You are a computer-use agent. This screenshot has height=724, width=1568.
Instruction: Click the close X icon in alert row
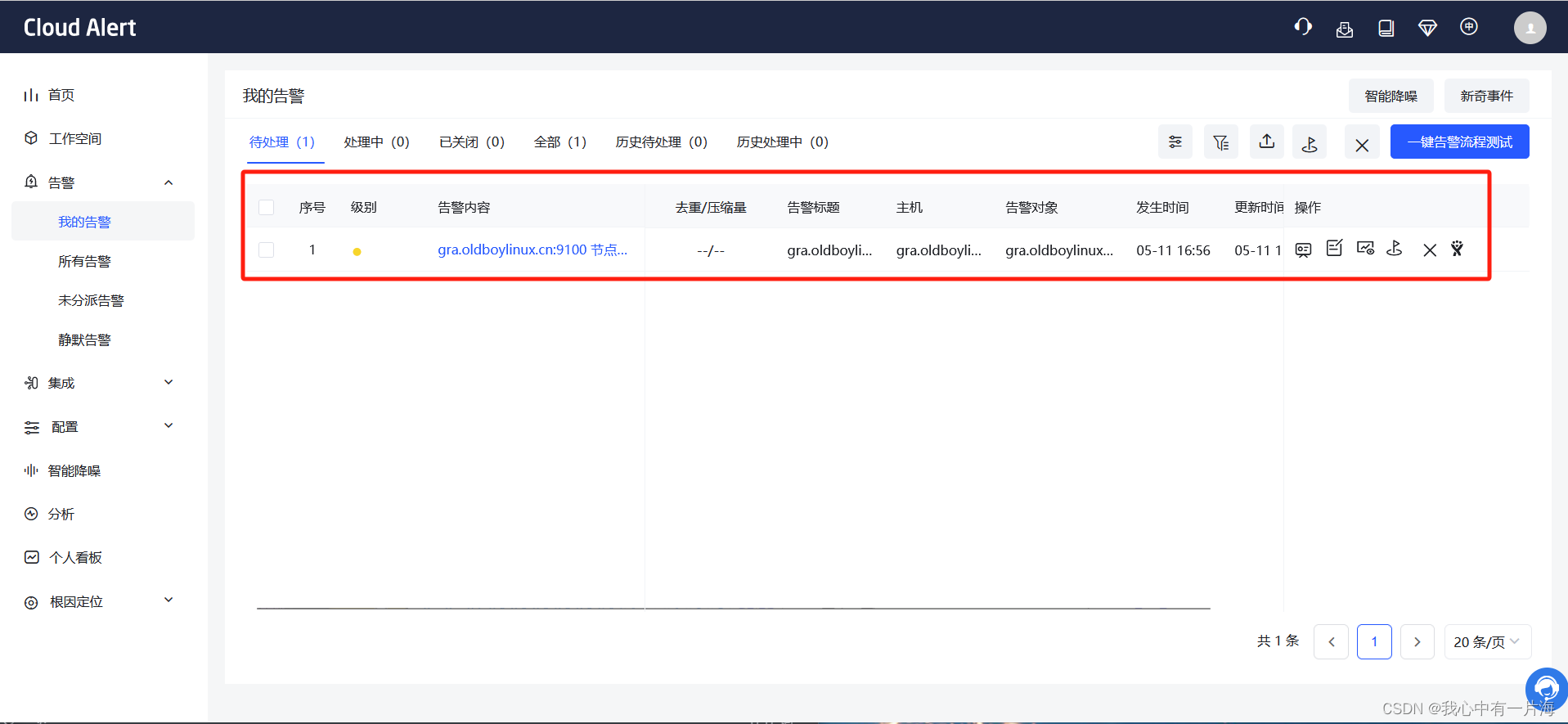(1430, 250)
